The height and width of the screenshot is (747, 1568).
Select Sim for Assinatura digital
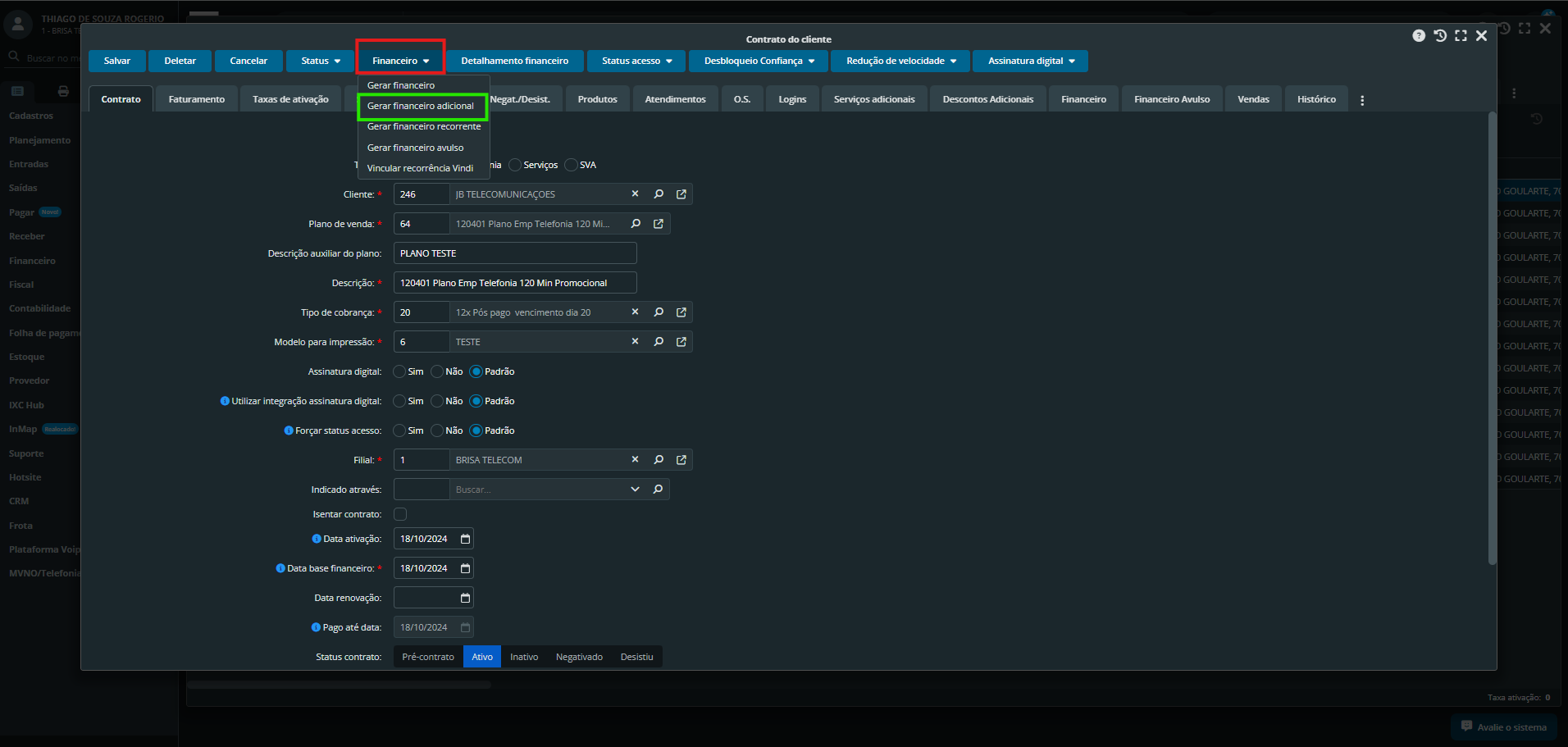(400, 371)
